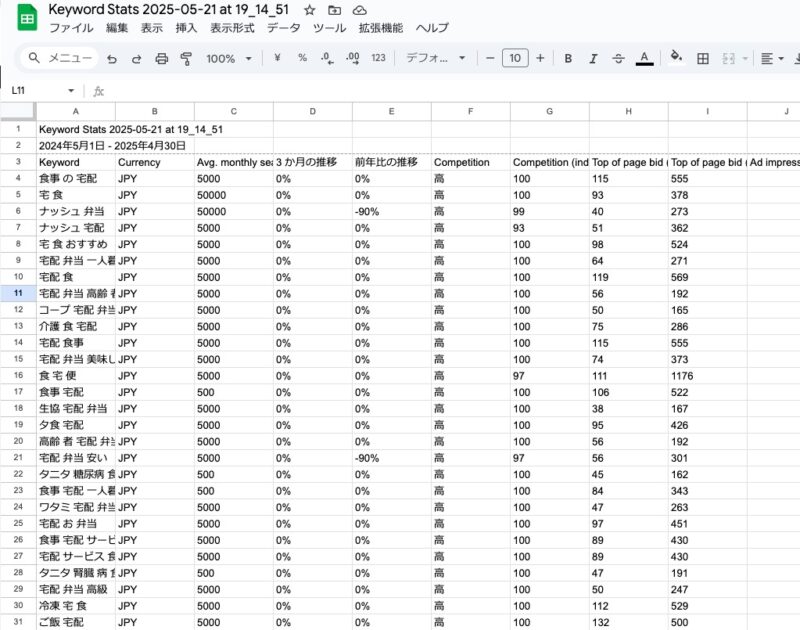The height and width of the screenshot is (630, 800).
Task: Select row 11 header
Action: click(x=18, y=293)
